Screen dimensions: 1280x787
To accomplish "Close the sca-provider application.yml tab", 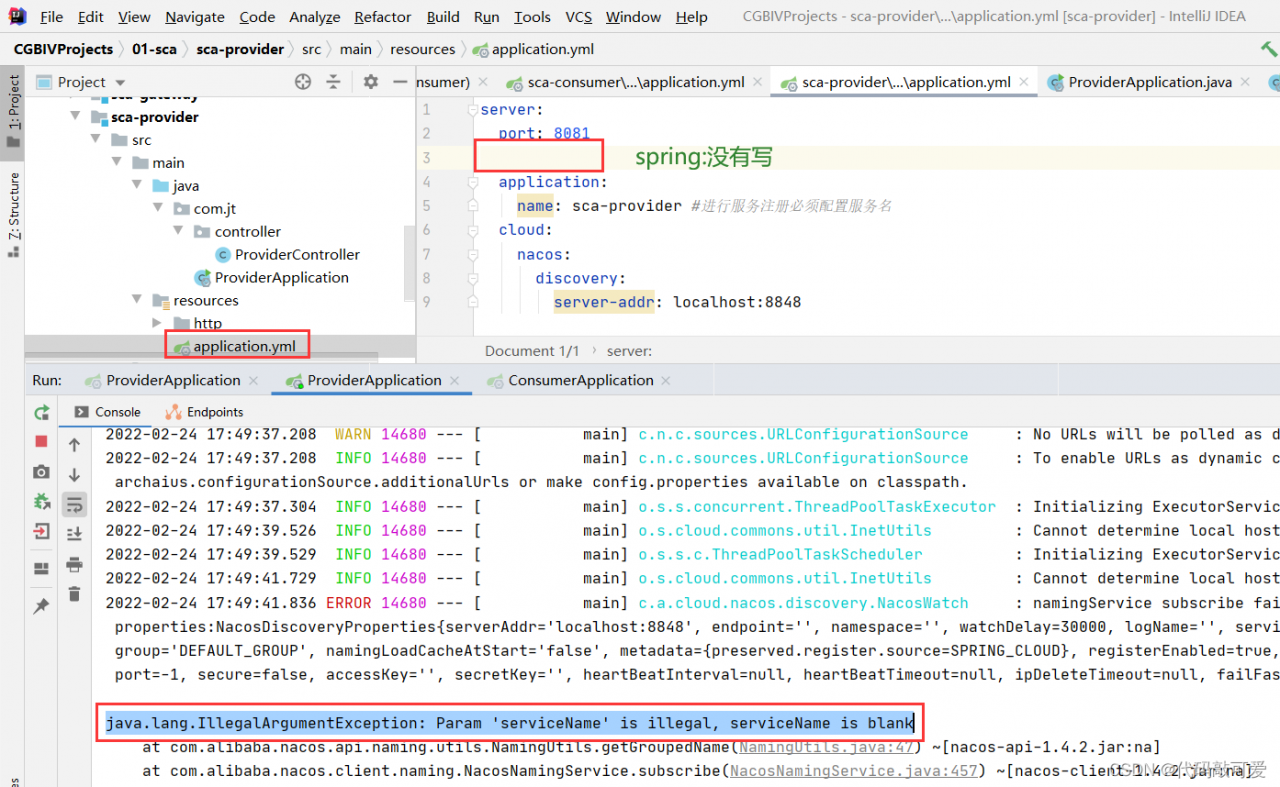I will pyautogui.click(x=1026, y=82).
